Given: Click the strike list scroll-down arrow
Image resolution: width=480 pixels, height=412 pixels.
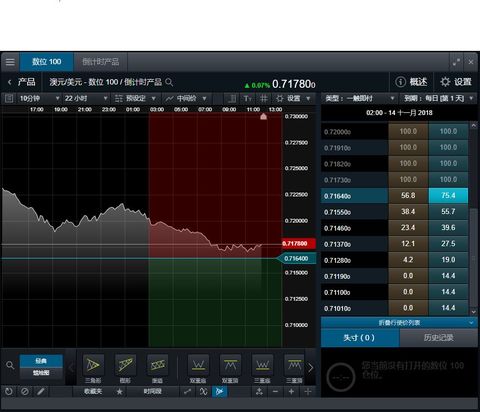Looking at the screenshot, I should click(474, 312).
